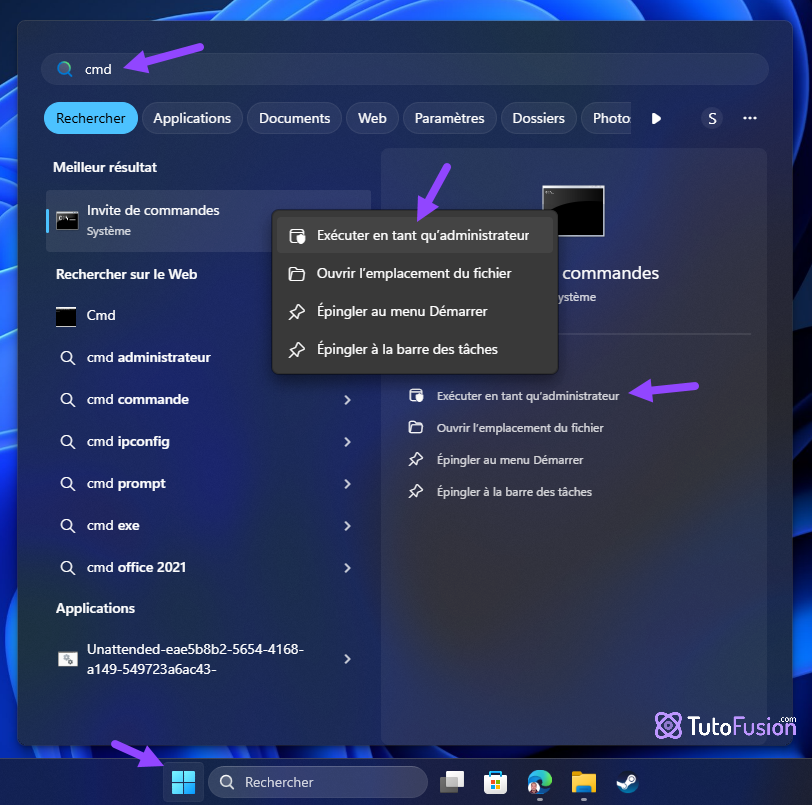Click Ouvrir l'emplacement du fichier in the right panel
Viewport: 812px width, 805px height.
(519, 428)
